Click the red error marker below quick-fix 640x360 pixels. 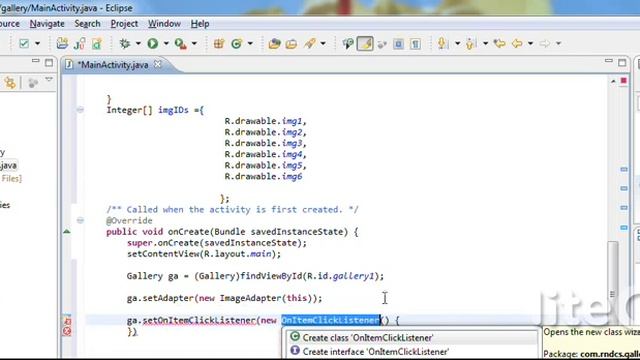pyautogui.click(x=67, y=331)
